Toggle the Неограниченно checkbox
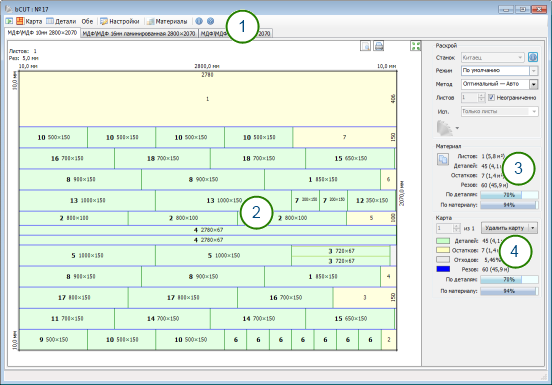This screenshot has height=385, width=552. [491, 97]
